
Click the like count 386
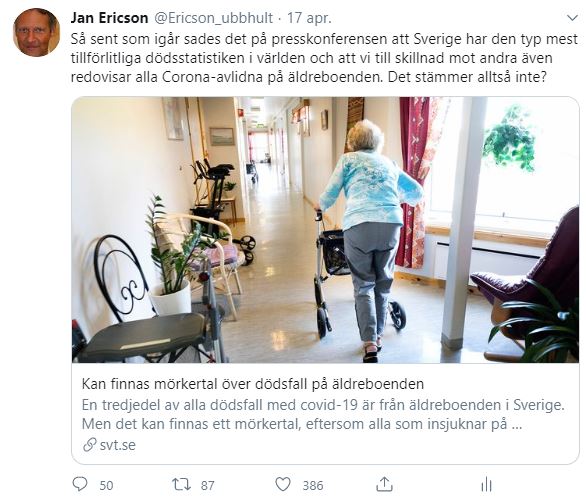313,485
